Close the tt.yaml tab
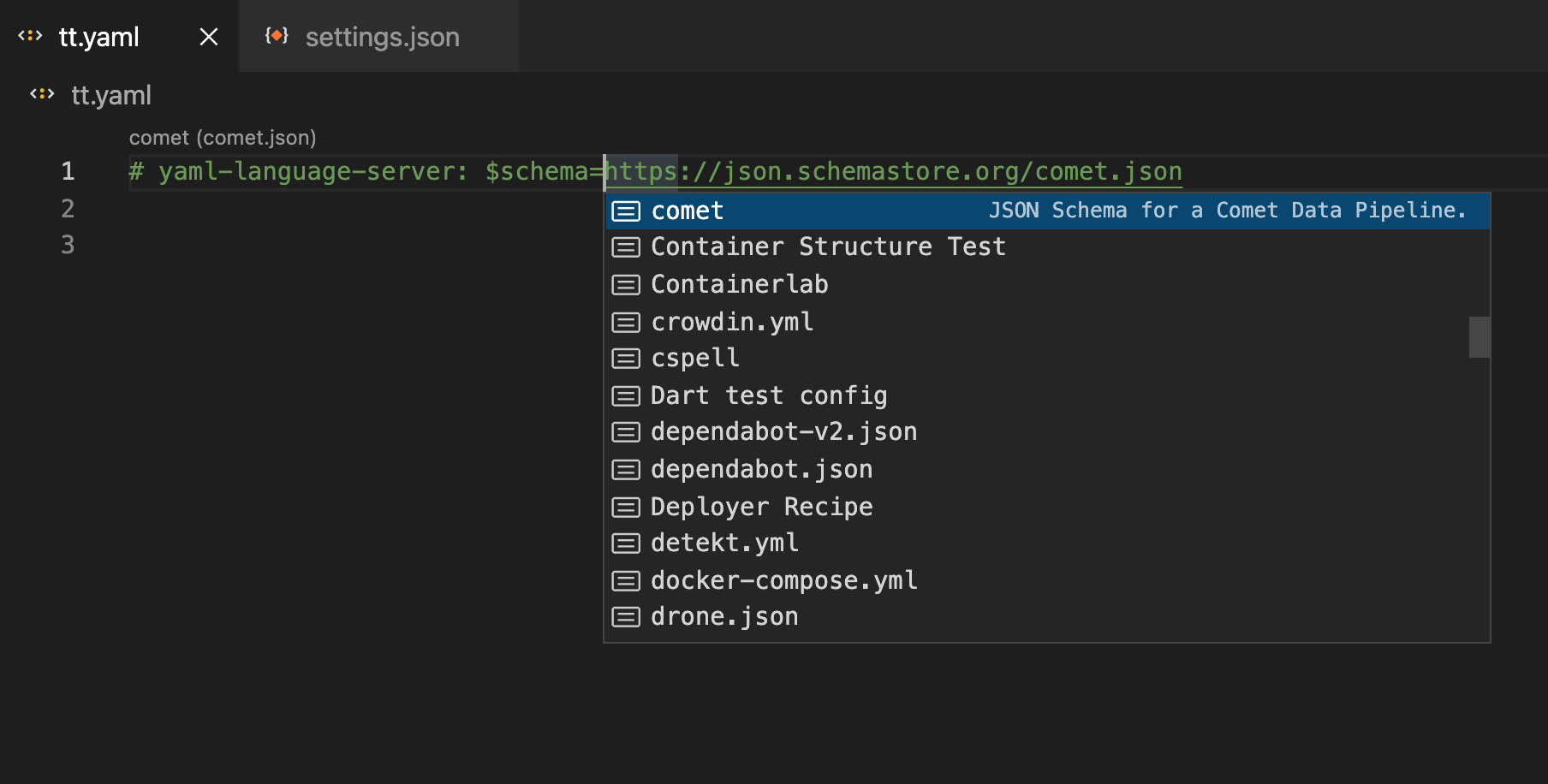Image resolution: width=1548 pixels, height=784 pixels. coord(209,37)
